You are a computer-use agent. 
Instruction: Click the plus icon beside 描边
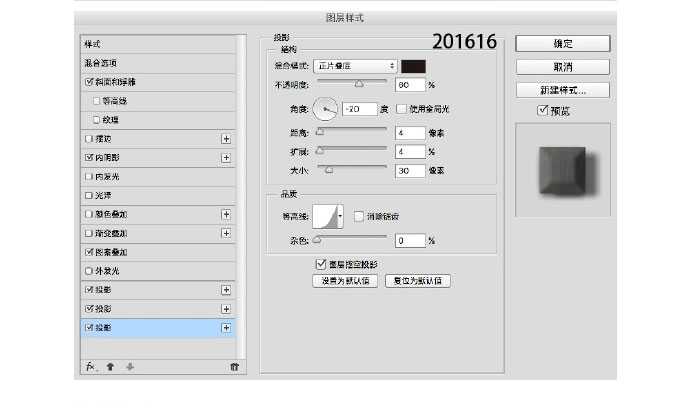tap(226, 139)
